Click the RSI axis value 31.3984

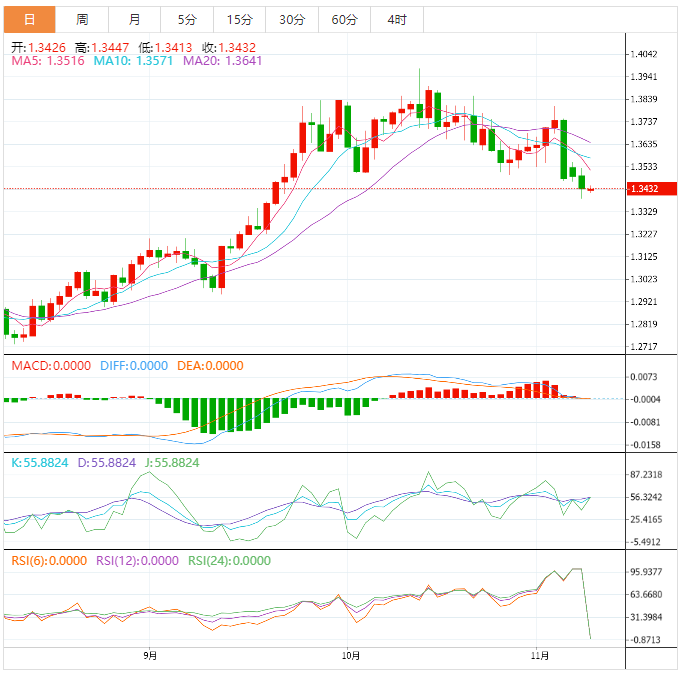click(x=646, y=618)
